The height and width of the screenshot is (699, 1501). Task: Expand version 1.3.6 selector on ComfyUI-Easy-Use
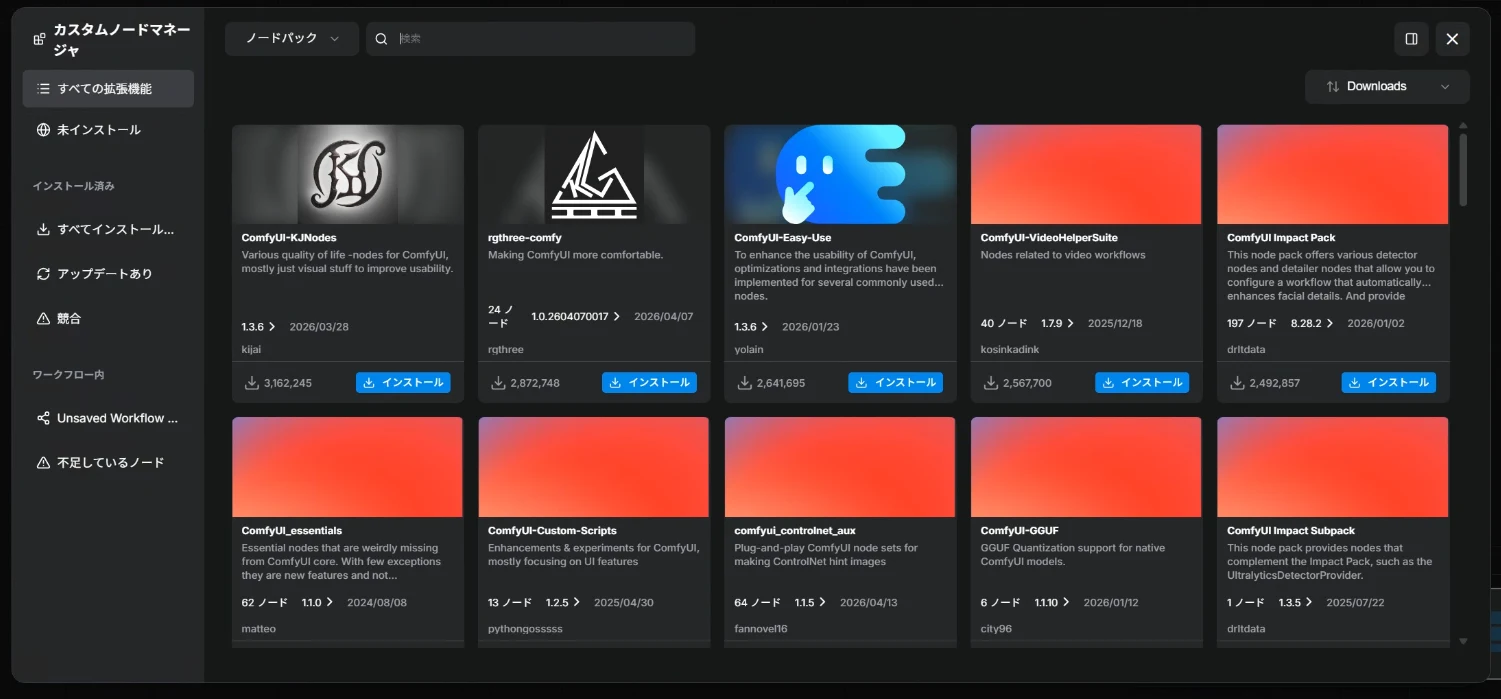[x=751, y=327]
